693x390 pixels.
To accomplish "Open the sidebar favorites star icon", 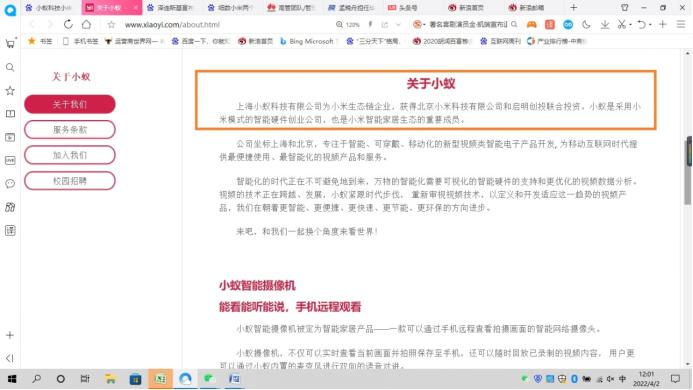I will [x=10, y=91].
